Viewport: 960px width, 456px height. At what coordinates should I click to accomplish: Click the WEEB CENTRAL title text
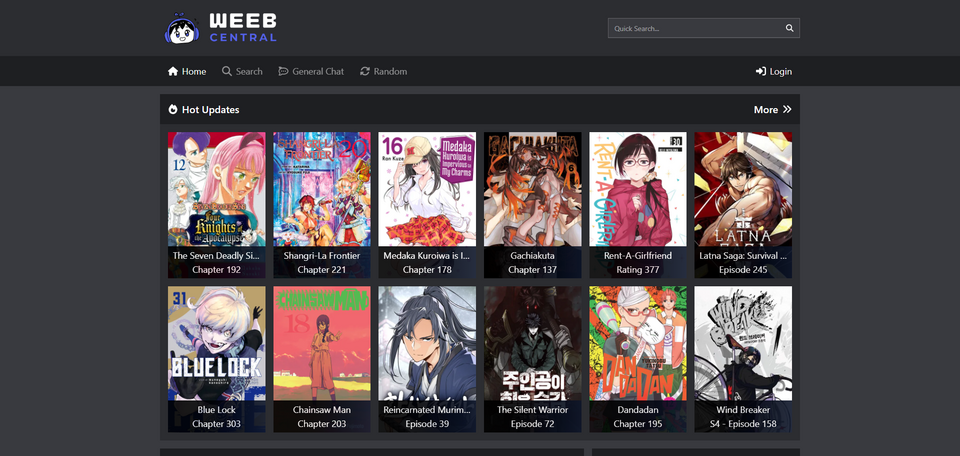click(x=242, y=28)
